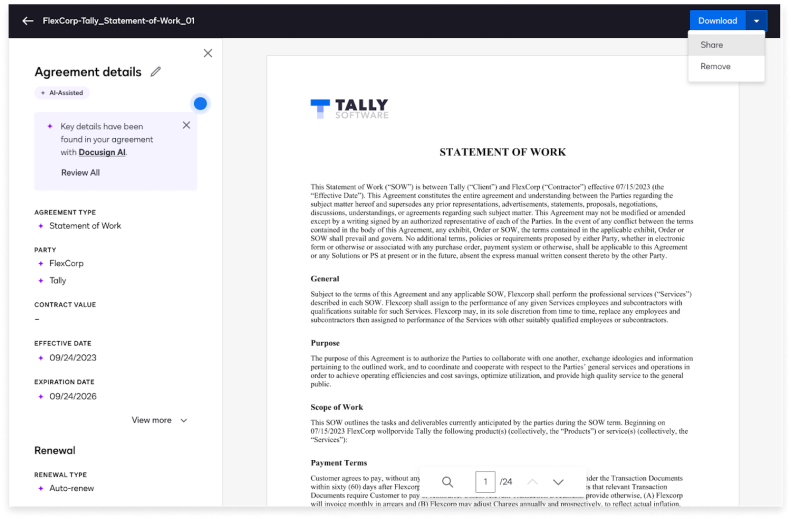Click the blue circle indicator
791x519 pixels.
click(200, 103)
